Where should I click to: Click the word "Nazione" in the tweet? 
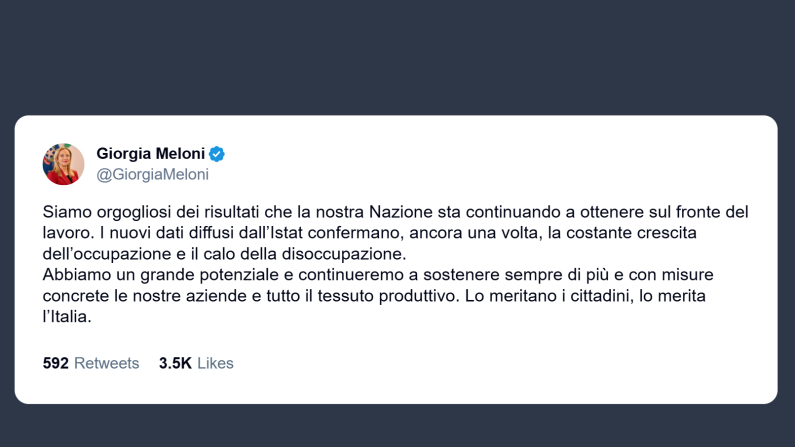pyautogui.click(x=401, y=212)
